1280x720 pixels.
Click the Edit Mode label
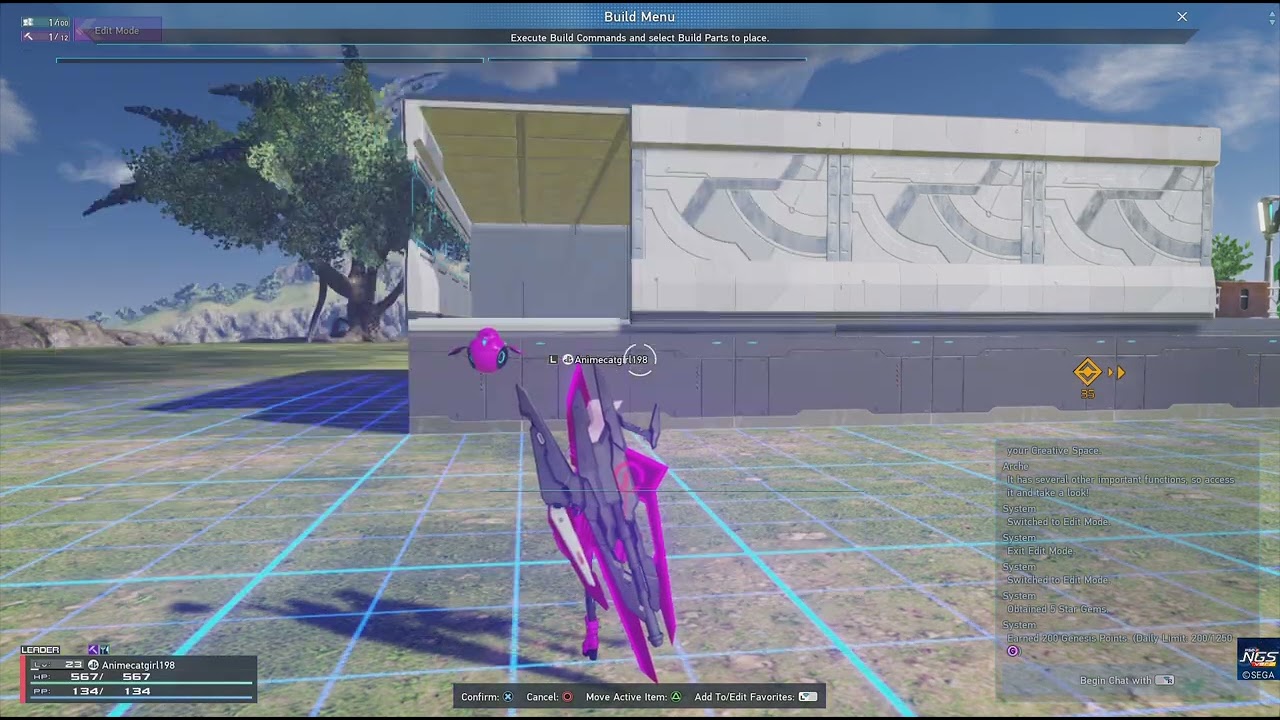click(x=116, y=31)
